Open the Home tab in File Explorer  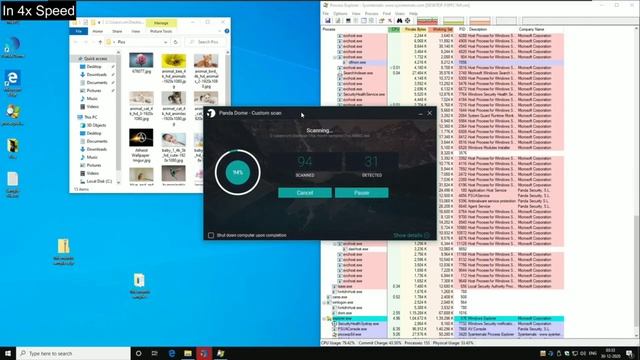[x=98, y=31]
